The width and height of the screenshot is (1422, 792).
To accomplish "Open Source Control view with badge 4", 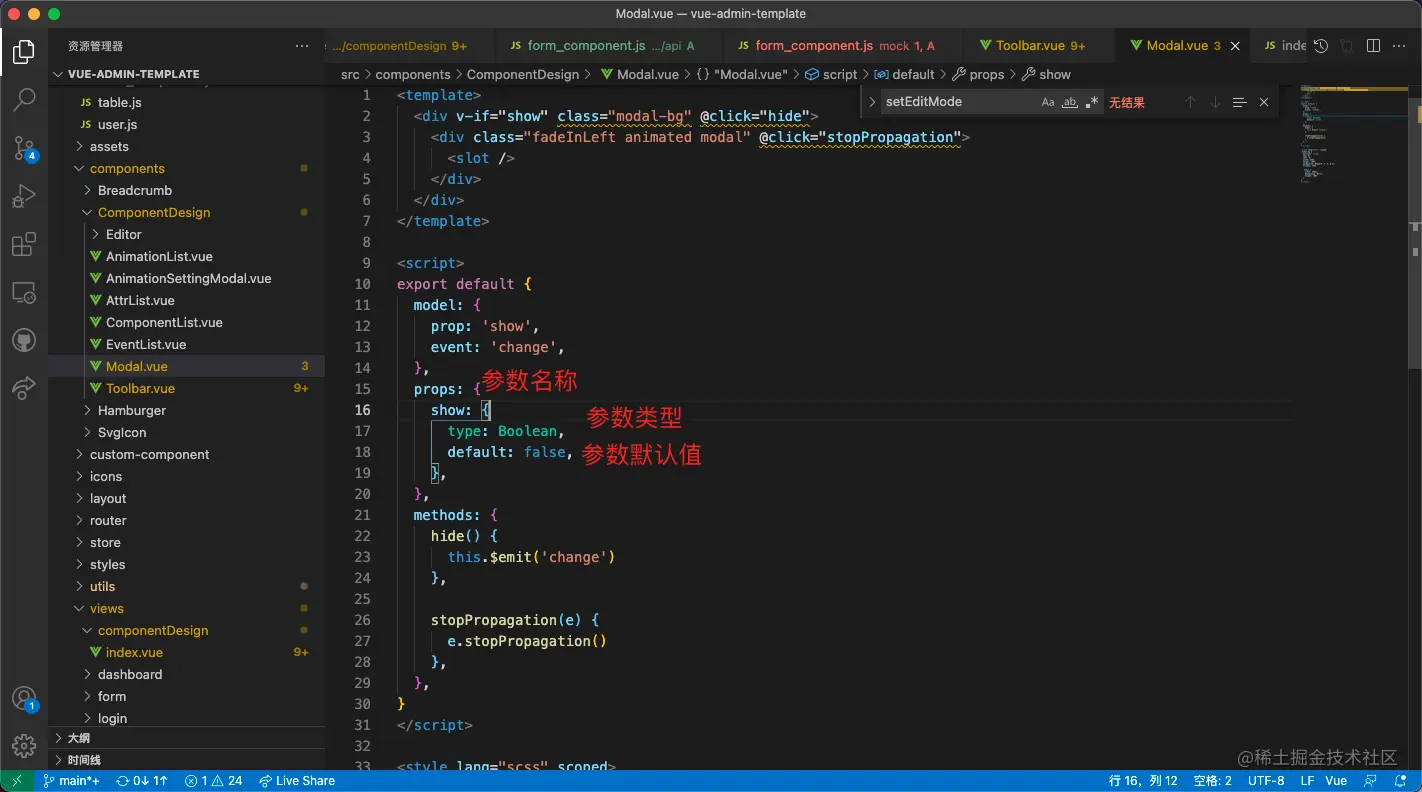I will (x=24, y=148).
